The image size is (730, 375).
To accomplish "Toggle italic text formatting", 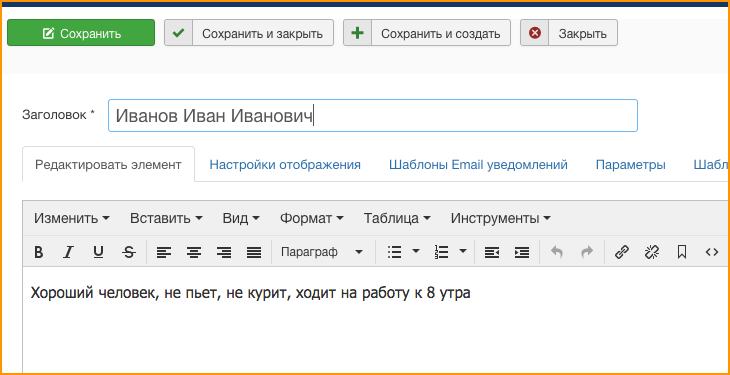I will pos(68,252).
